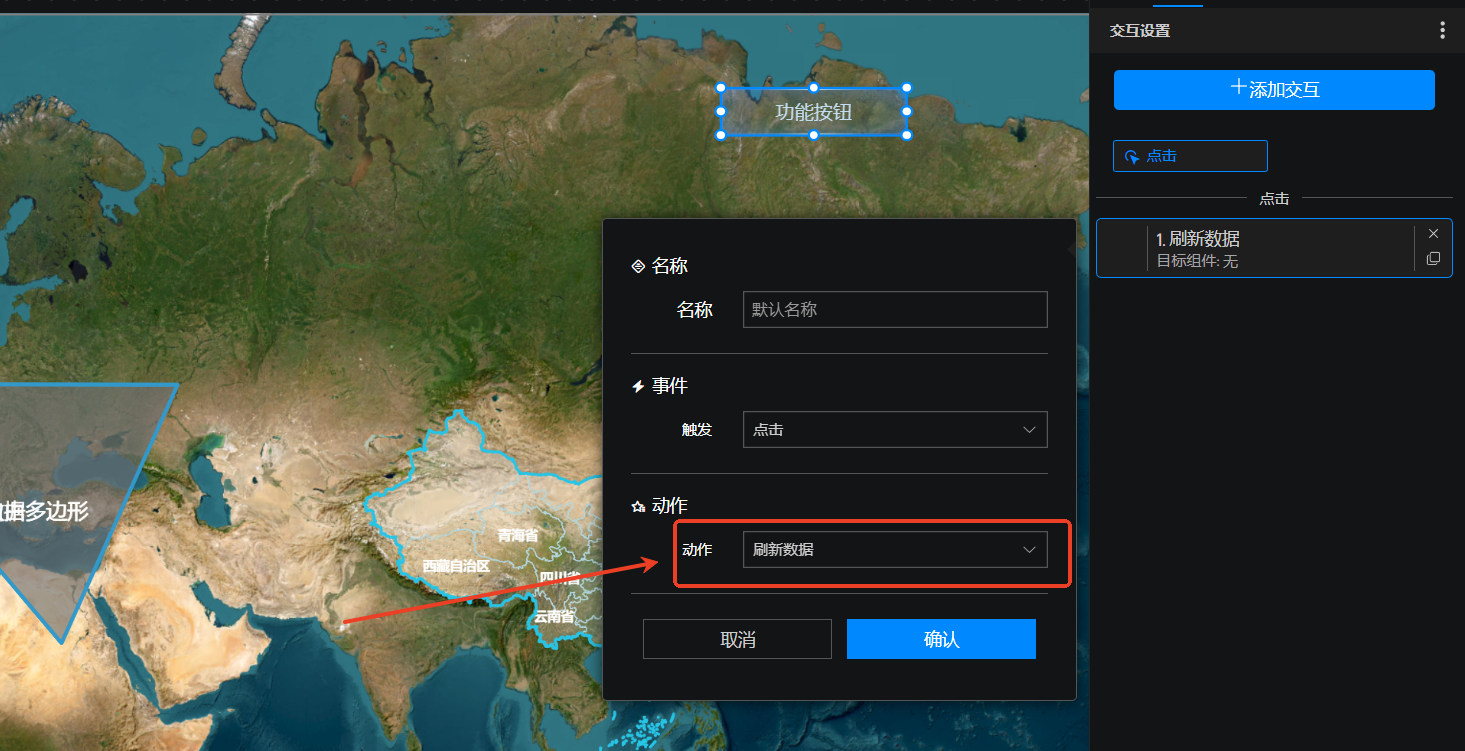Screen dimensions: 1465x751
Task: Click the top-right resize handle of 功能按钮
Action: (907, 88)
